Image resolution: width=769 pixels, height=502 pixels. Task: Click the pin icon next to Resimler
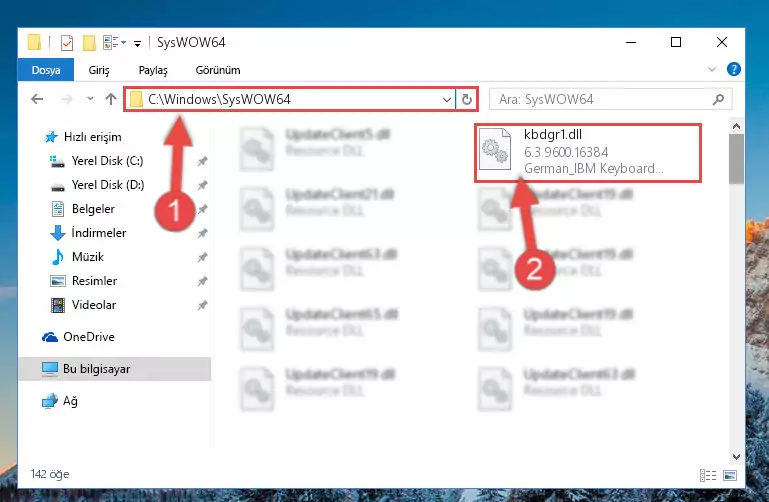coord(202,281)
